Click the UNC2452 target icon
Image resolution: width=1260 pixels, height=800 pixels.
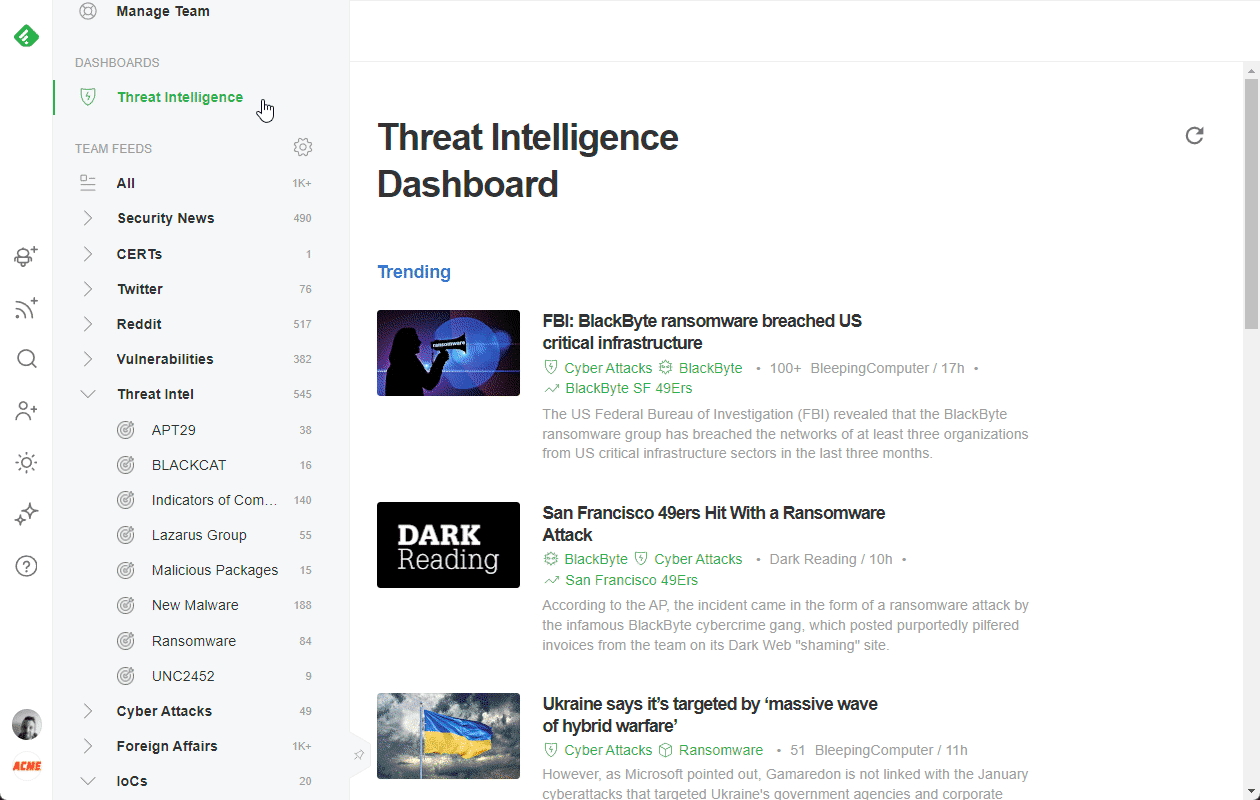[x=125, y=676]
